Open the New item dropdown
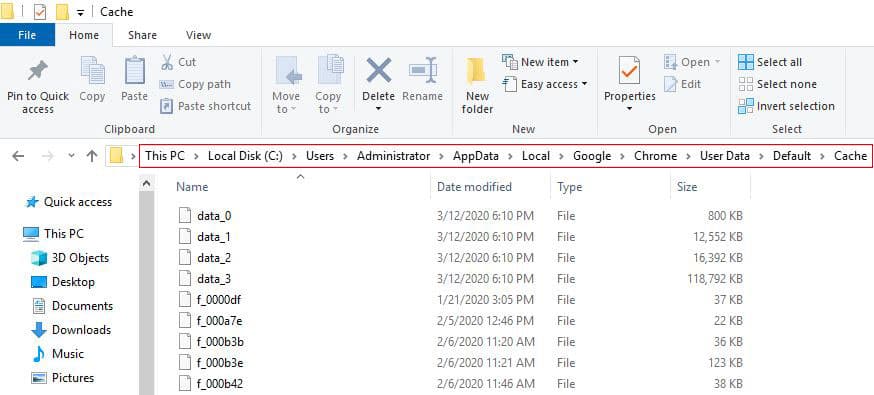874x395 pixels. (x=540, y=62)
